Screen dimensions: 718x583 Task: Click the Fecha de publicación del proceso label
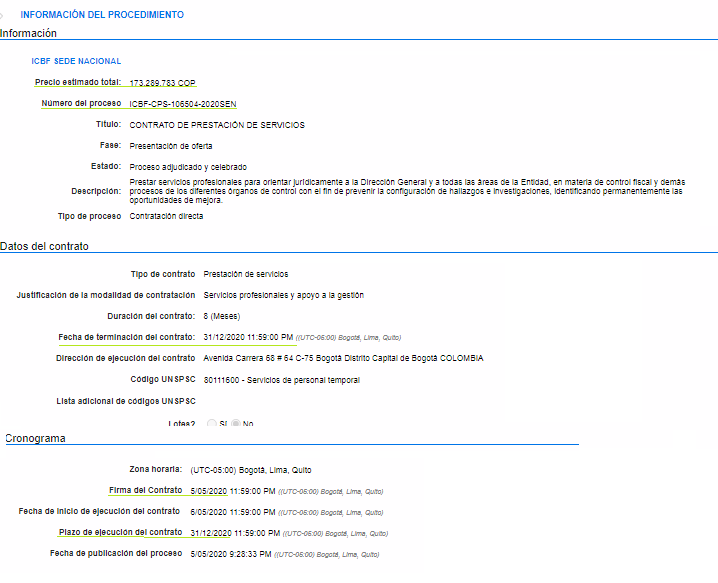116,554
